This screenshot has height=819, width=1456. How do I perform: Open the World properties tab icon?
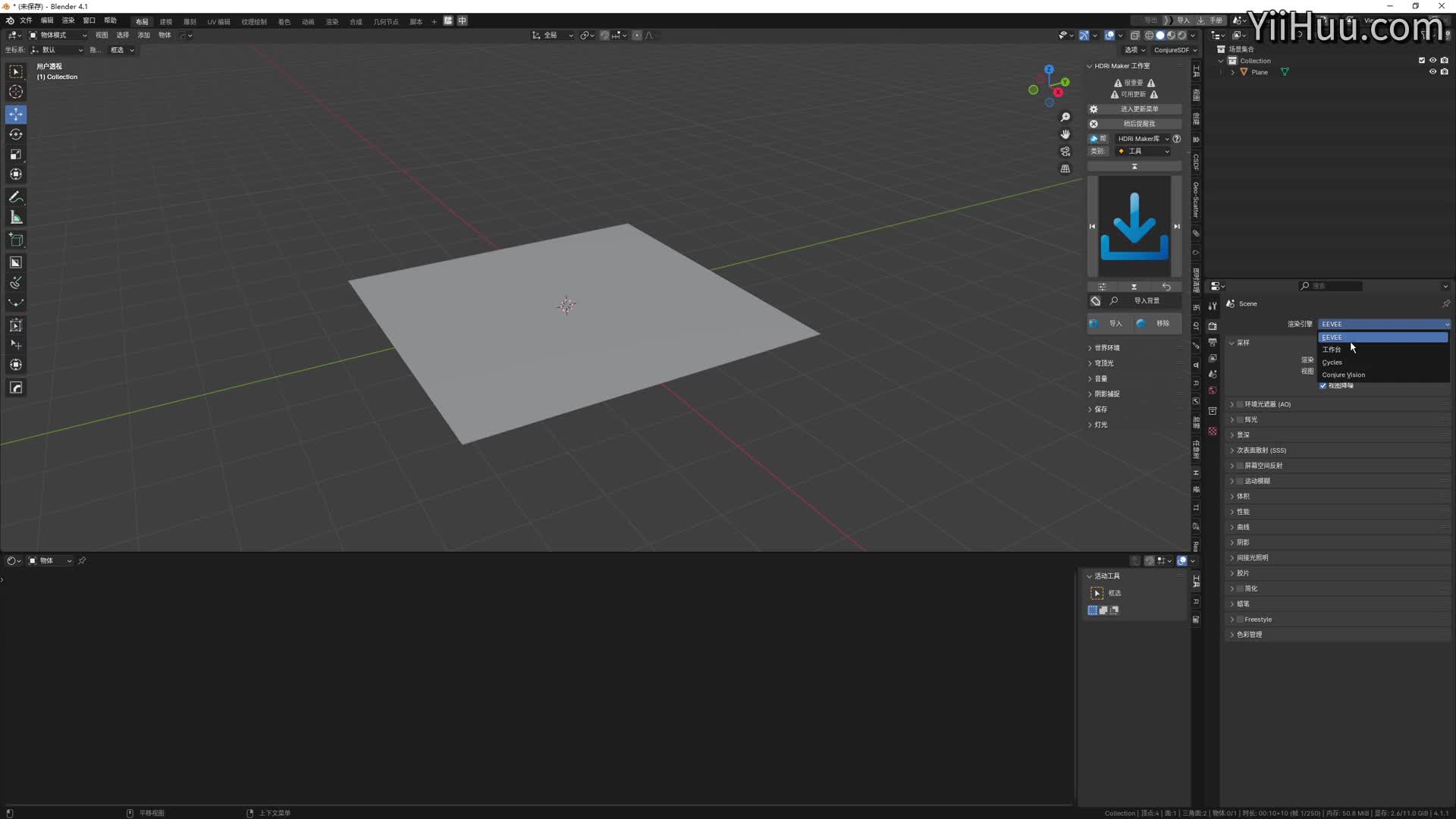pyautogui.click(x=1213, y=391)
